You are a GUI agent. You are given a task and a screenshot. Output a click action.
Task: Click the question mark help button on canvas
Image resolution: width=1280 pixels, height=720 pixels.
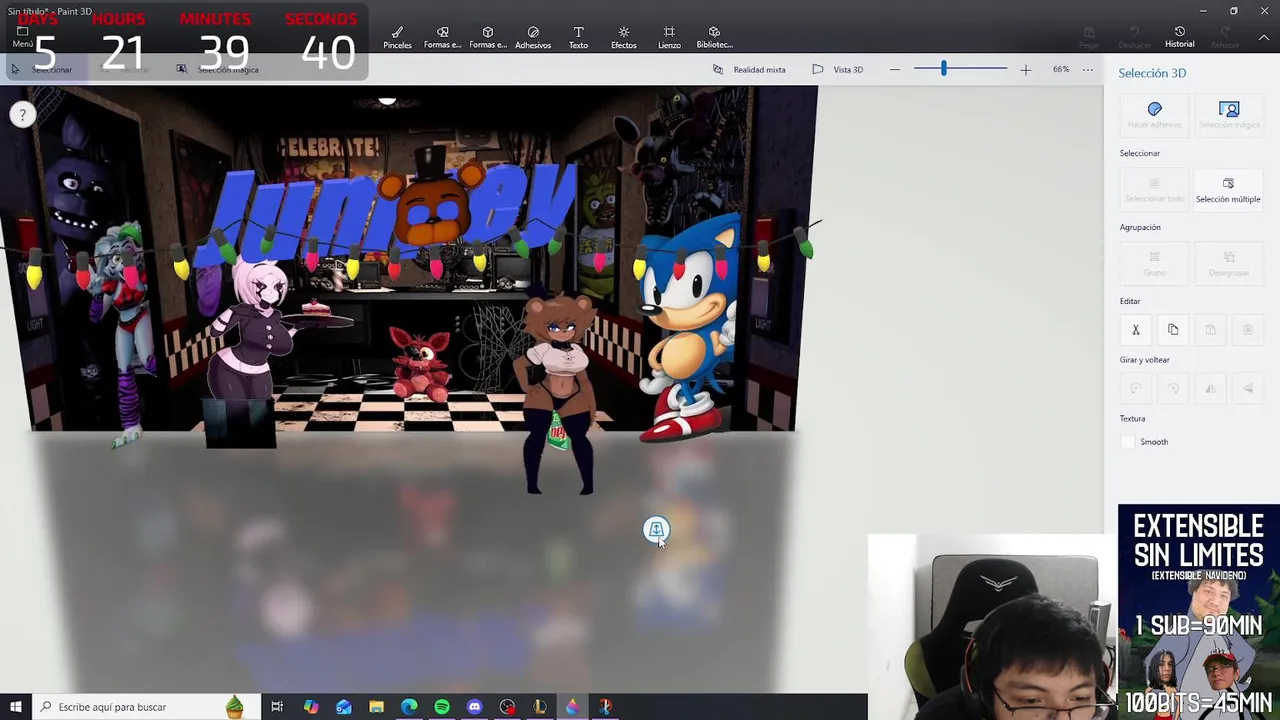22,115
